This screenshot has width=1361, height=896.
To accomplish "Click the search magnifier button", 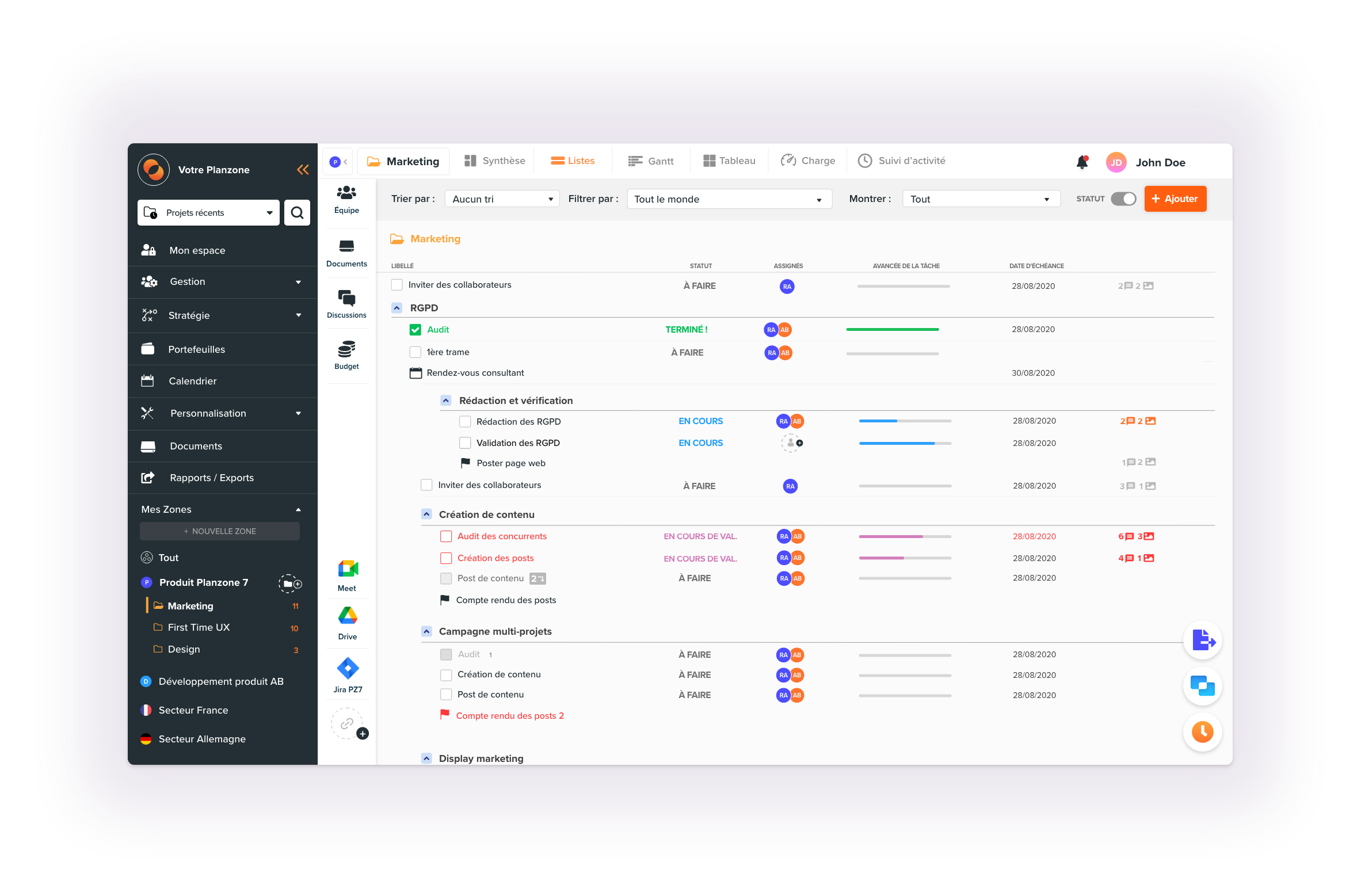I will click(297, 213).
